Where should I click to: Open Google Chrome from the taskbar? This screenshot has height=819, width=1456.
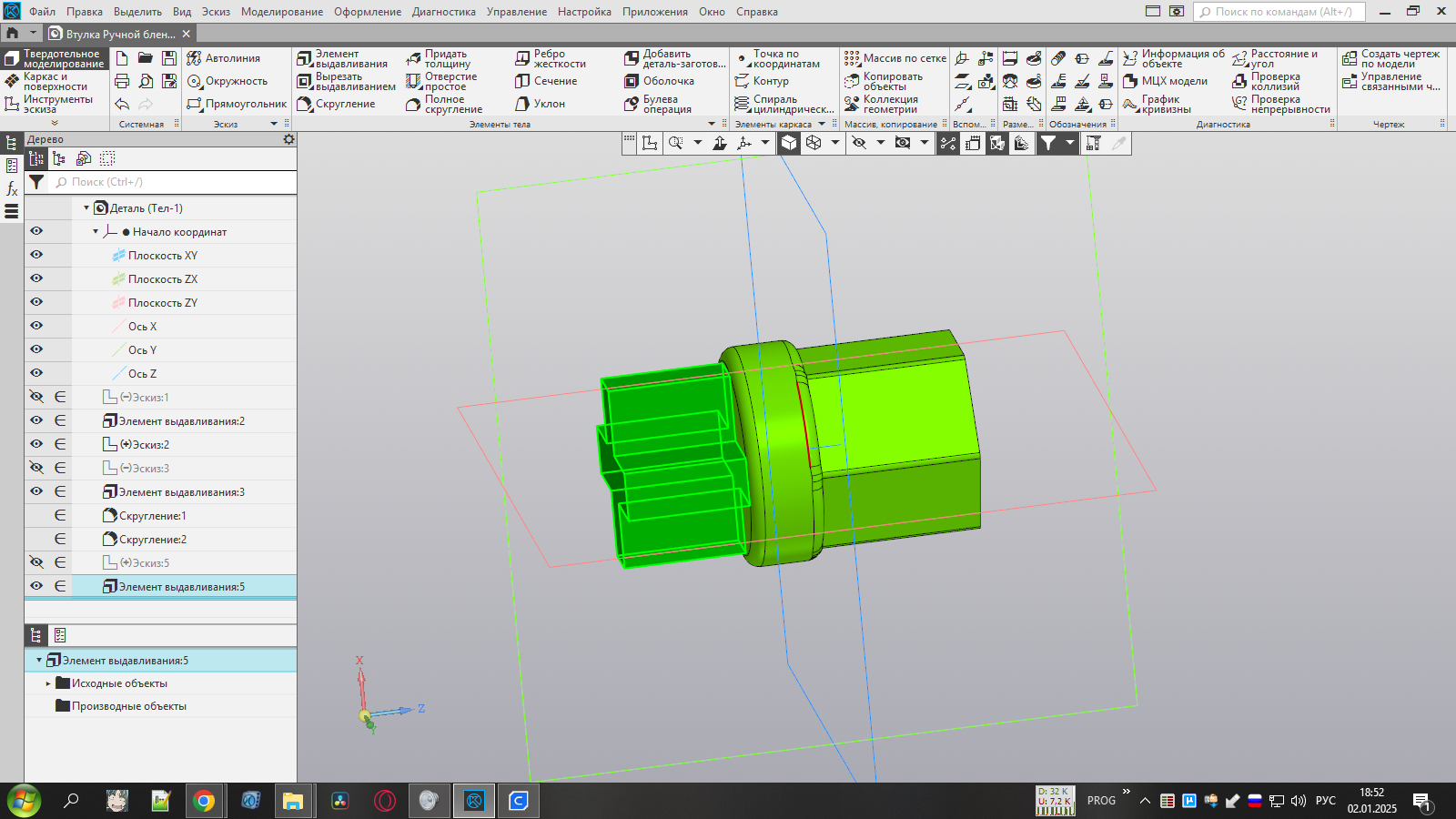coord(204,801)
